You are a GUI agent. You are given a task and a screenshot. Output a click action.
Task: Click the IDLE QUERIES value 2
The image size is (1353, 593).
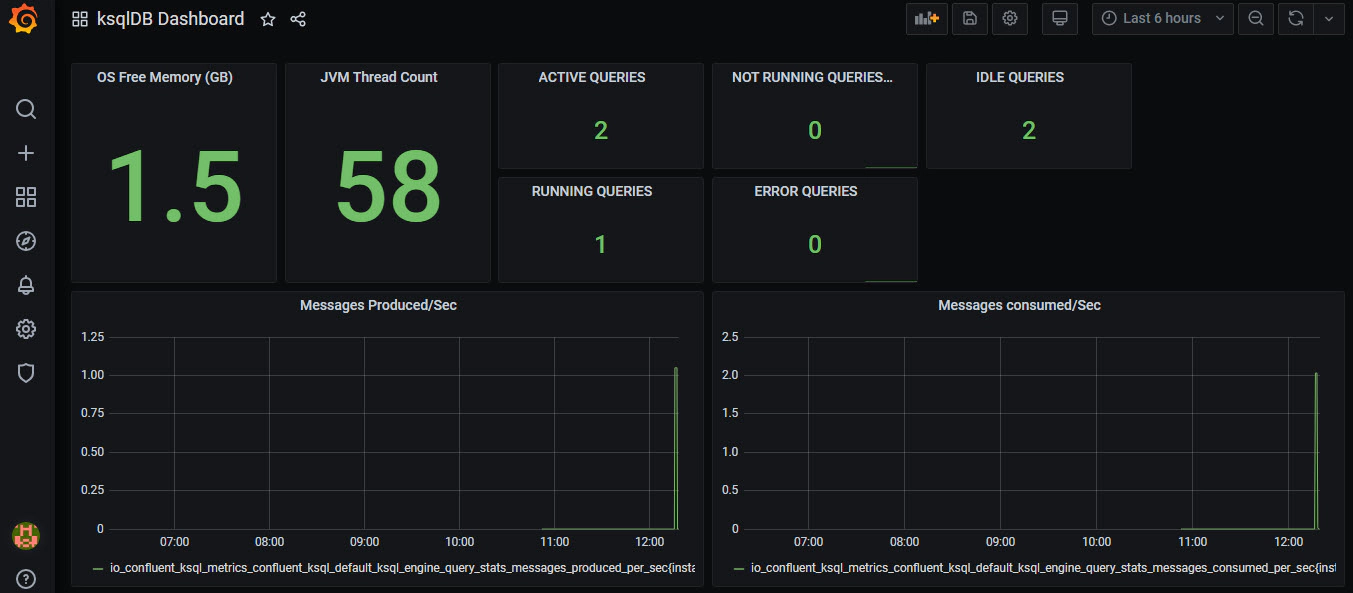click(x=1029, y=130)
